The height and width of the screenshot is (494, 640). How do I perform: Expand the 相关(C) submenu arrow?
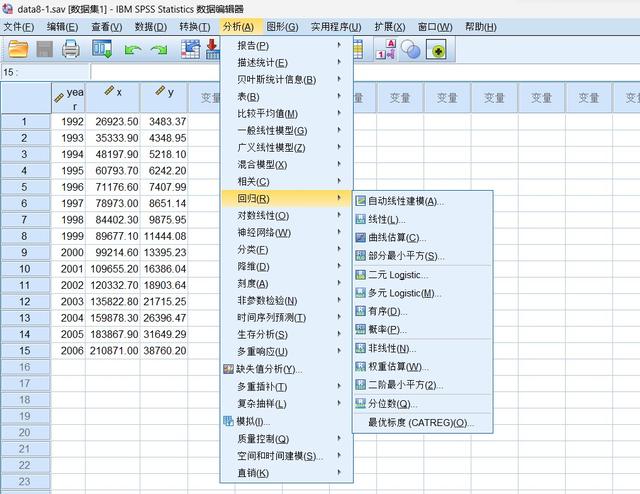[339, 181]
